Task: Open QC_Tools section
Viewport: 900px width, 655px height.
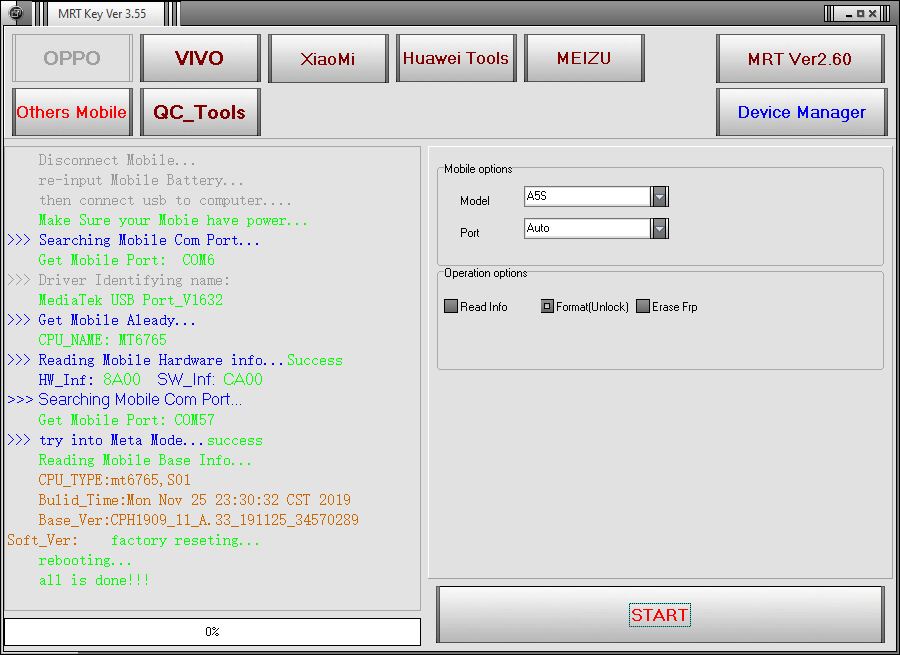Action: click(200, 112)
